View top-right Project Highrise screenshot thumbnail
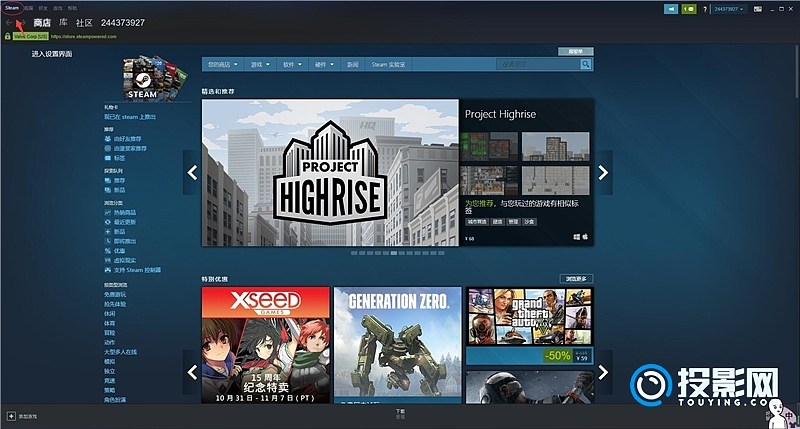 [556, 146]
